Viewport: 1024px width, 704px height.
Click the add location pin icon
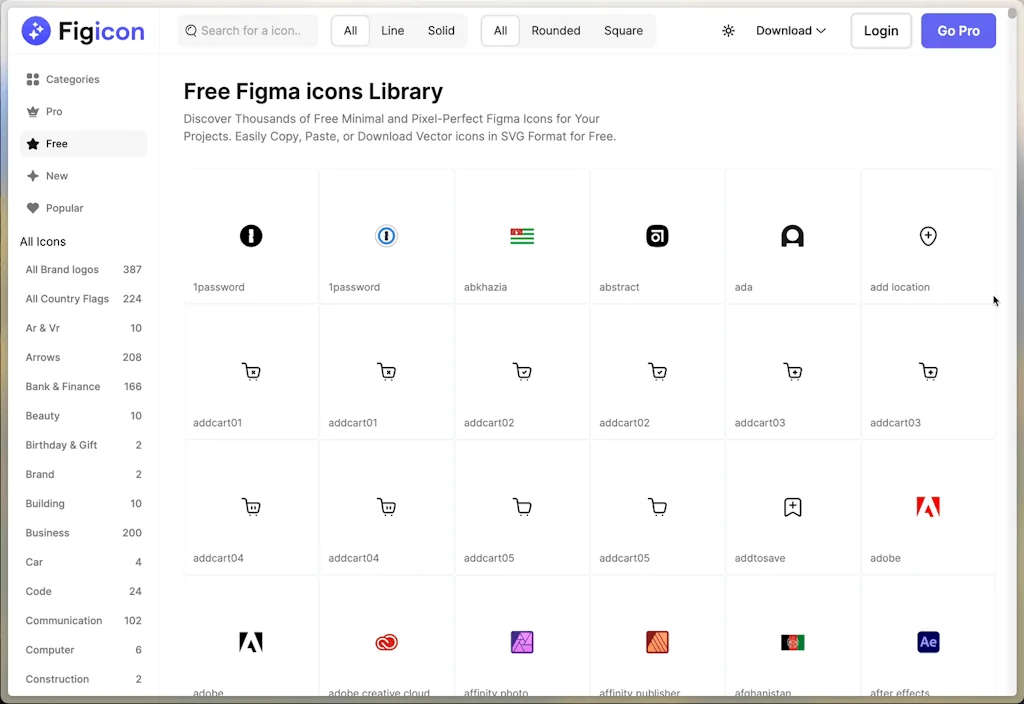point(928,236)
